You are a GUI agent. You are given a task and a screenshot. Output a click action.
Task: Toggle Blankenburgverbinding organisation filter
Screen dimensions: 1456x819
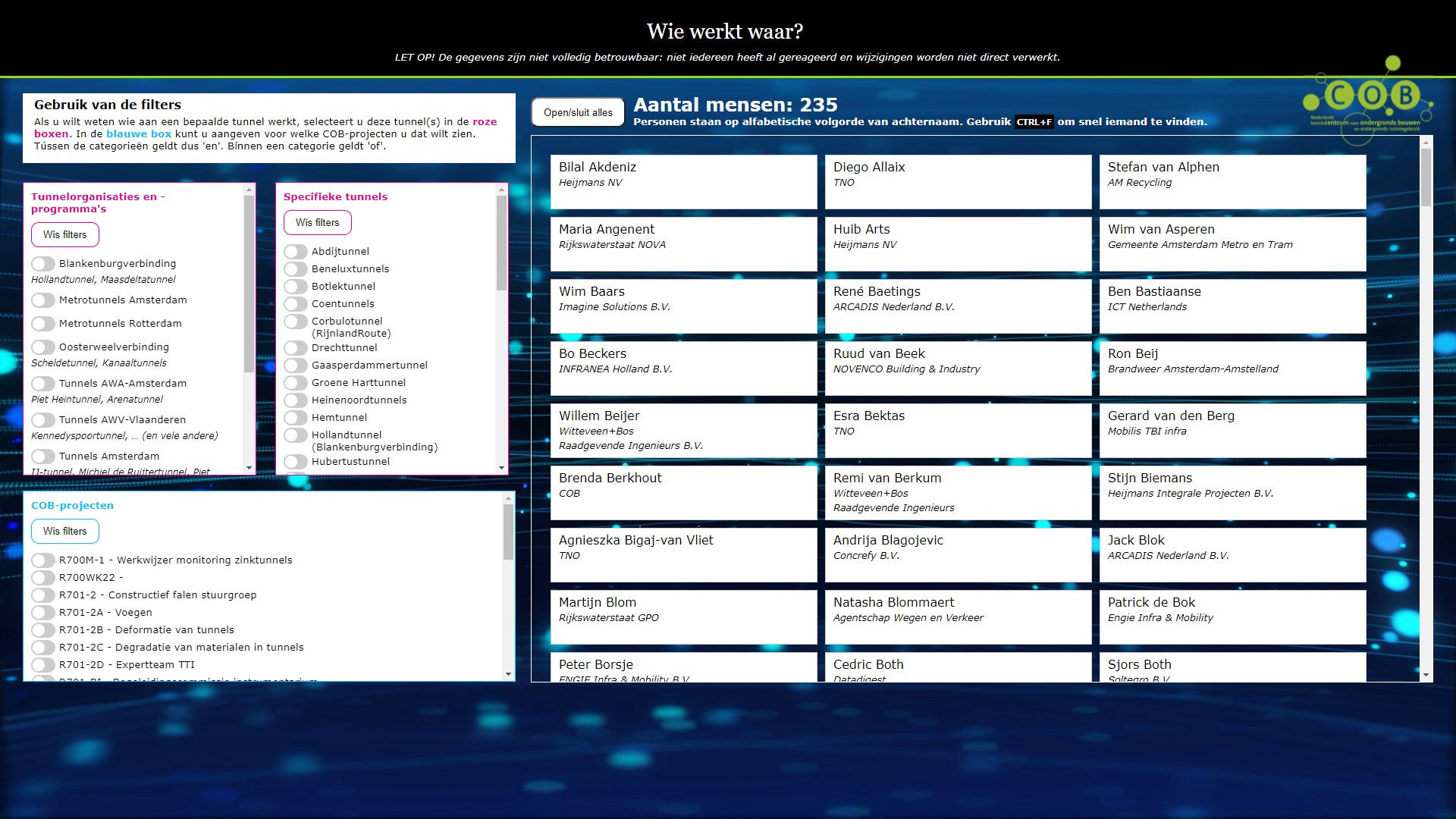click(43, 264)
